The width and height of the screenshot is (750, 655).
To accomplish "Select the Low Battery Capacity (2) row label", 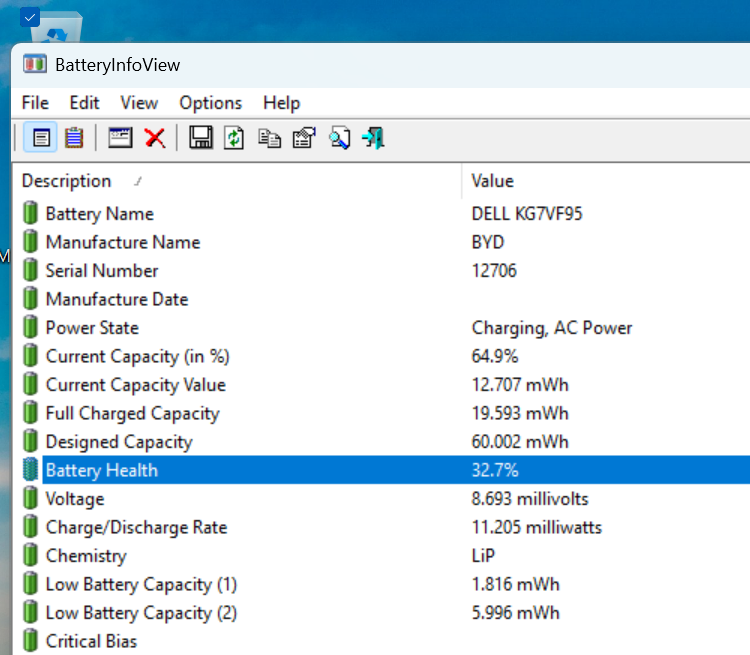I will (141, 613).
